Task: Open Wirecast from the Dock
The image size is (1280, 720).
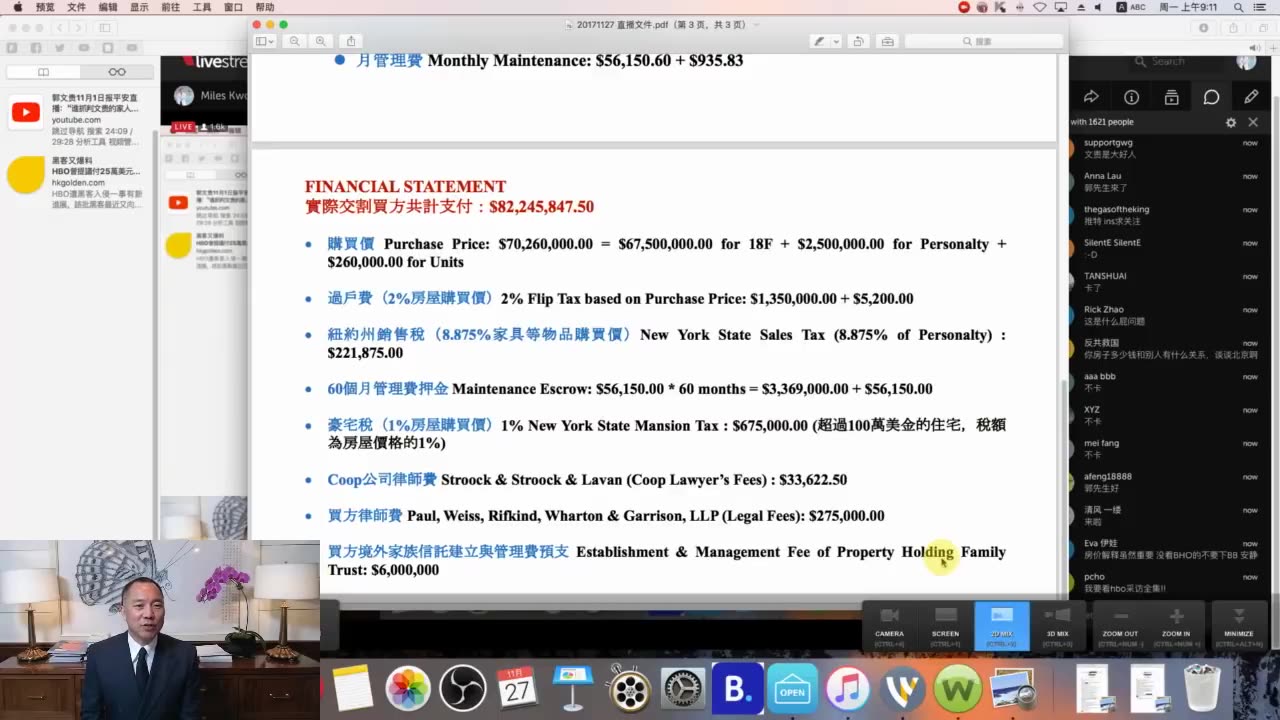Action: click(903, 688)
